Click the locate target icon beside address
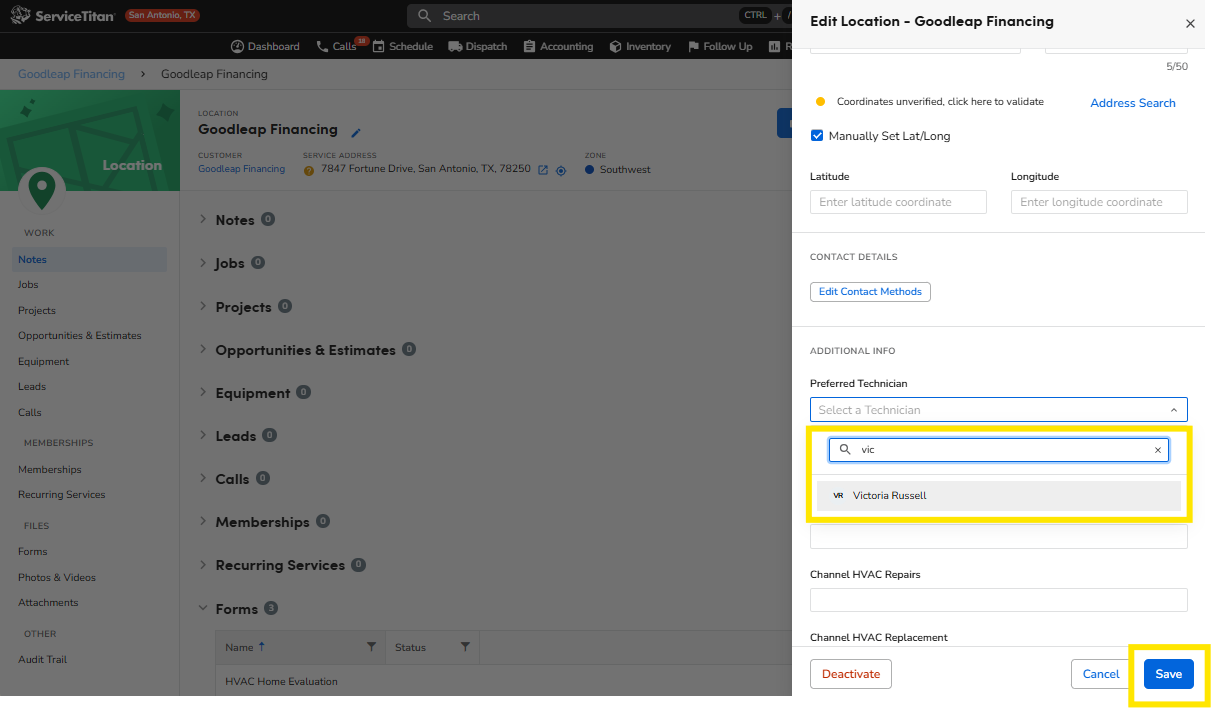The image size is (1211, 708). [561, 170]
